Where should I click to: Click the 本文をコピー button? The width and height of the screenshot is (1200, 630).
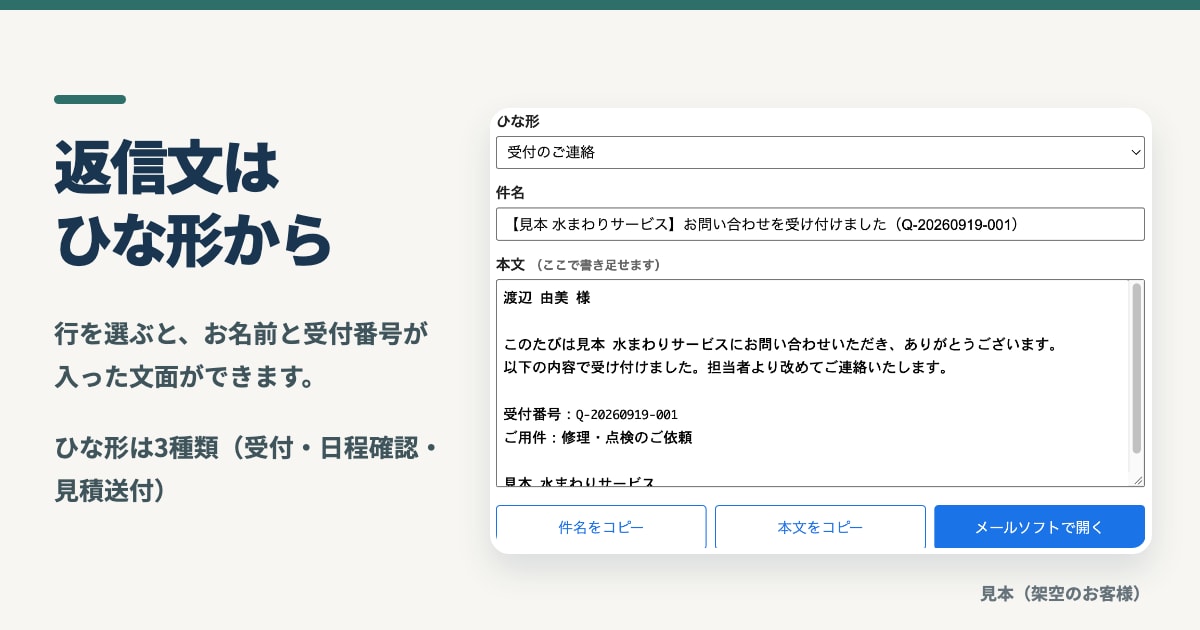click(x=820, y=527)
